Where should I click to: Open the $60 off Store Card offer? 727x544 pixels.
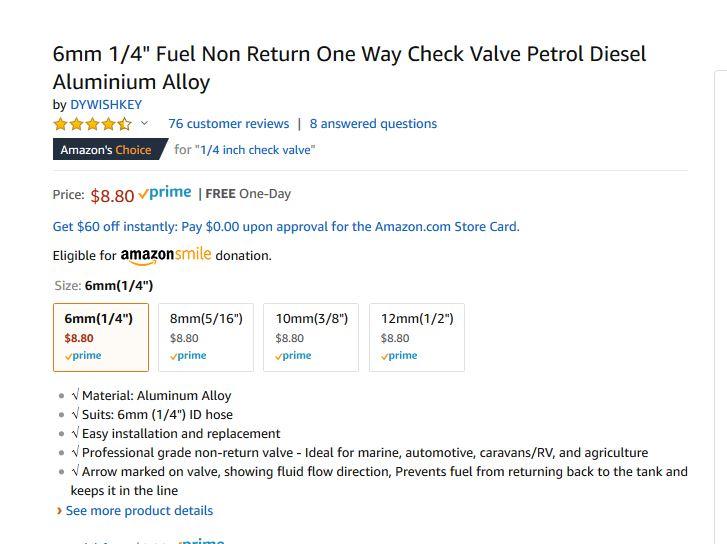pyautogui.click(x=286, y=227)
